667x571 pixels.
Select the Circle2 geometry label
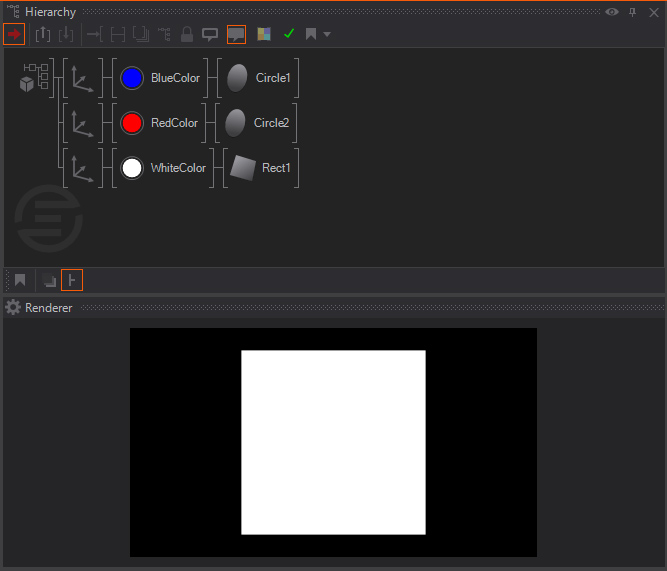(x=271, y=123)
